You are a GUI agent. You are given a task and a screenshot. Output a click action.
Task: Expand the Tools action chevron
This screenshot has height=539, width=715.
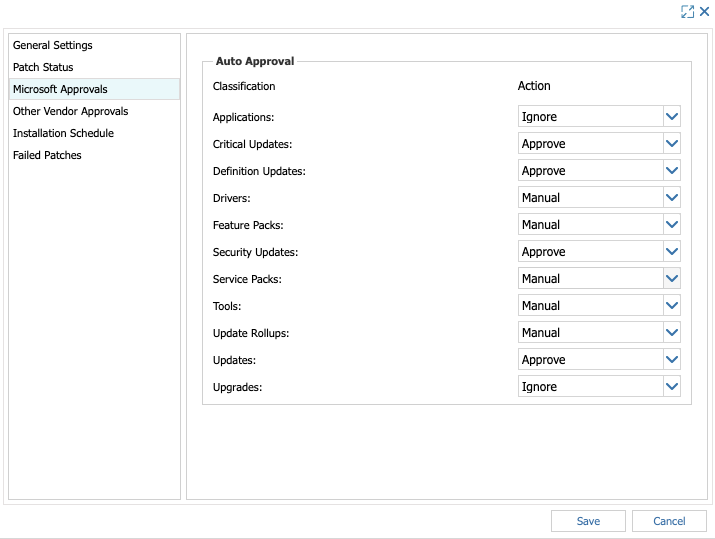672,306
